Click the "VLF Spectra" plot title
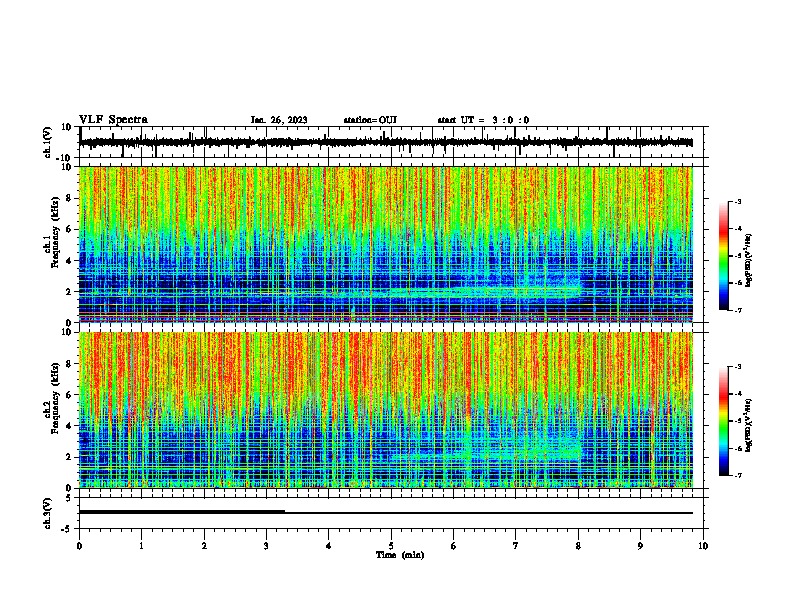This screenshot has width=792, height=612. pos(113,120)
